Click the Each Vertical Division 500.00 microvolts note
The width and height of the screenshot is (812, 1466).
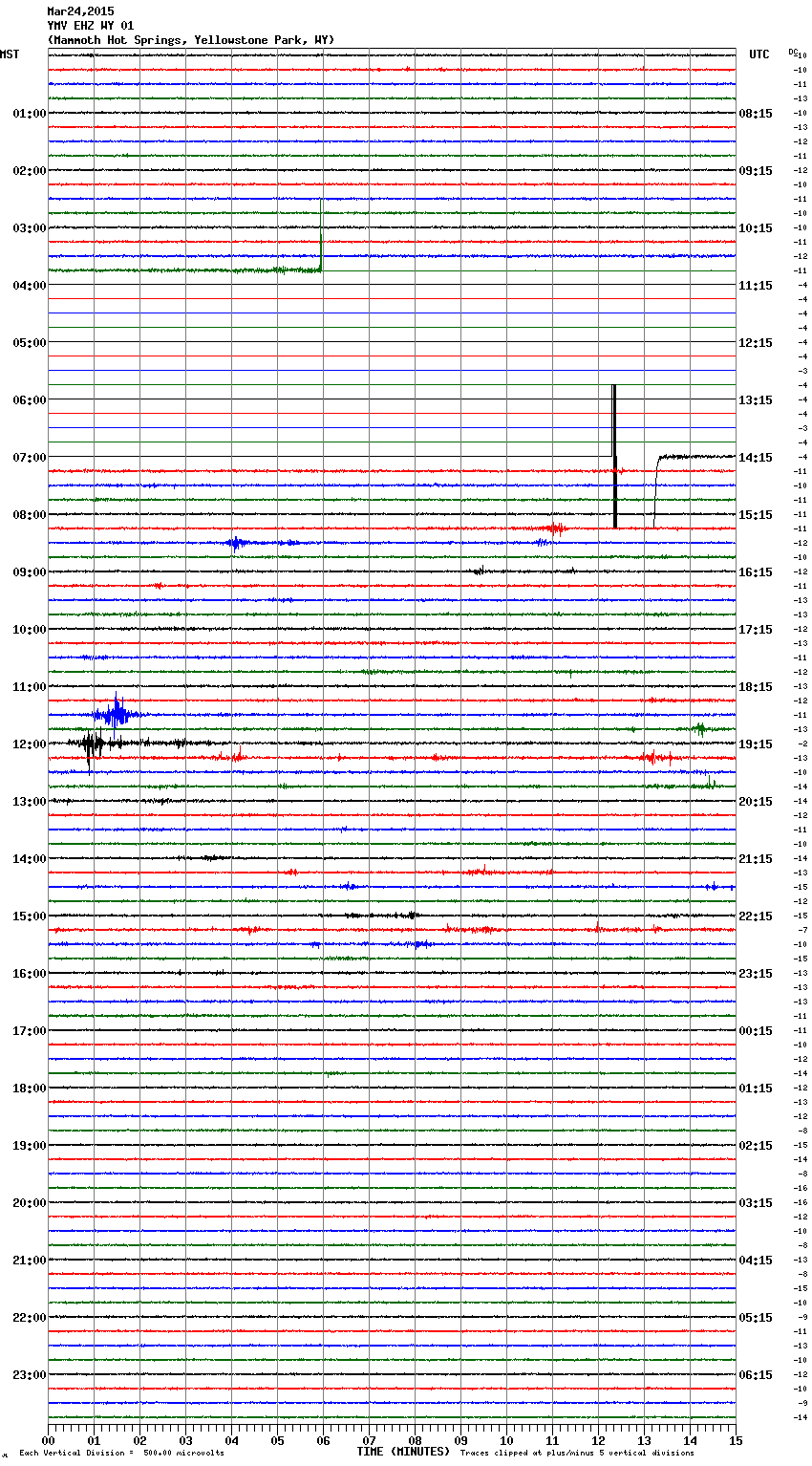pos(121,1454)
